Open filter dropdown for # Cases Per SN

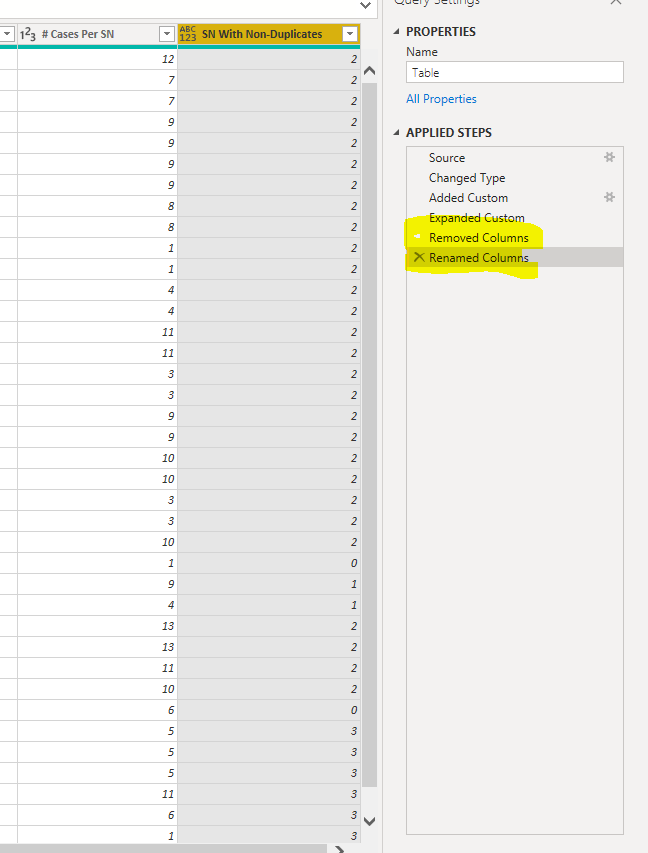(167, 34)
